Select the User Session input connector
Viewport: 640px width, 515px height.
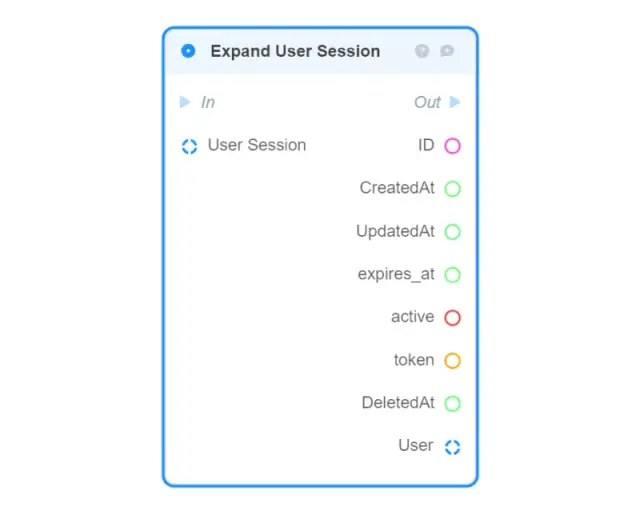tap(189, 146)
